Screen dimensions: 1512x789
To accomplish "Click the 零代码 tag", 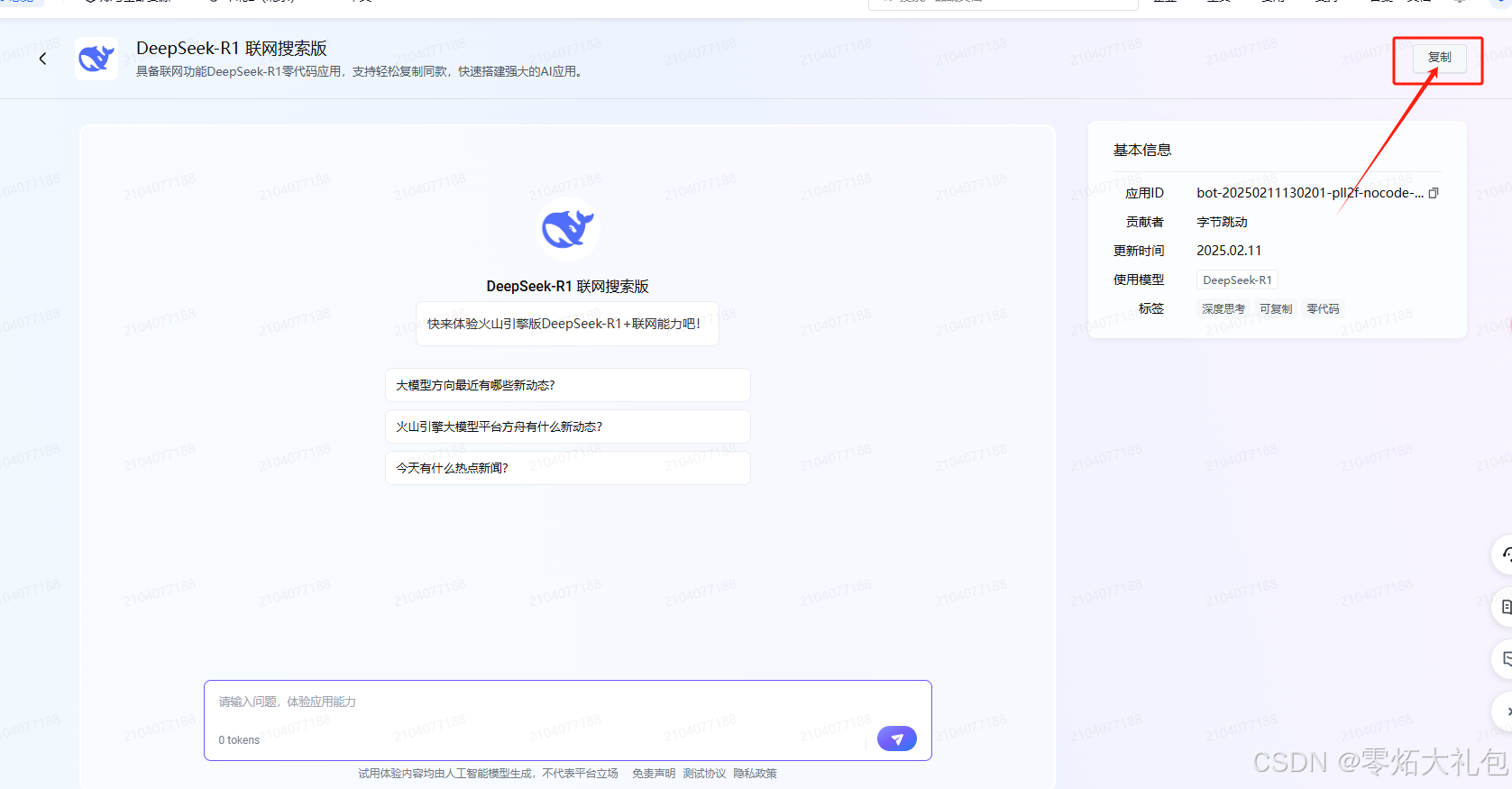I will click(1323, 309).
